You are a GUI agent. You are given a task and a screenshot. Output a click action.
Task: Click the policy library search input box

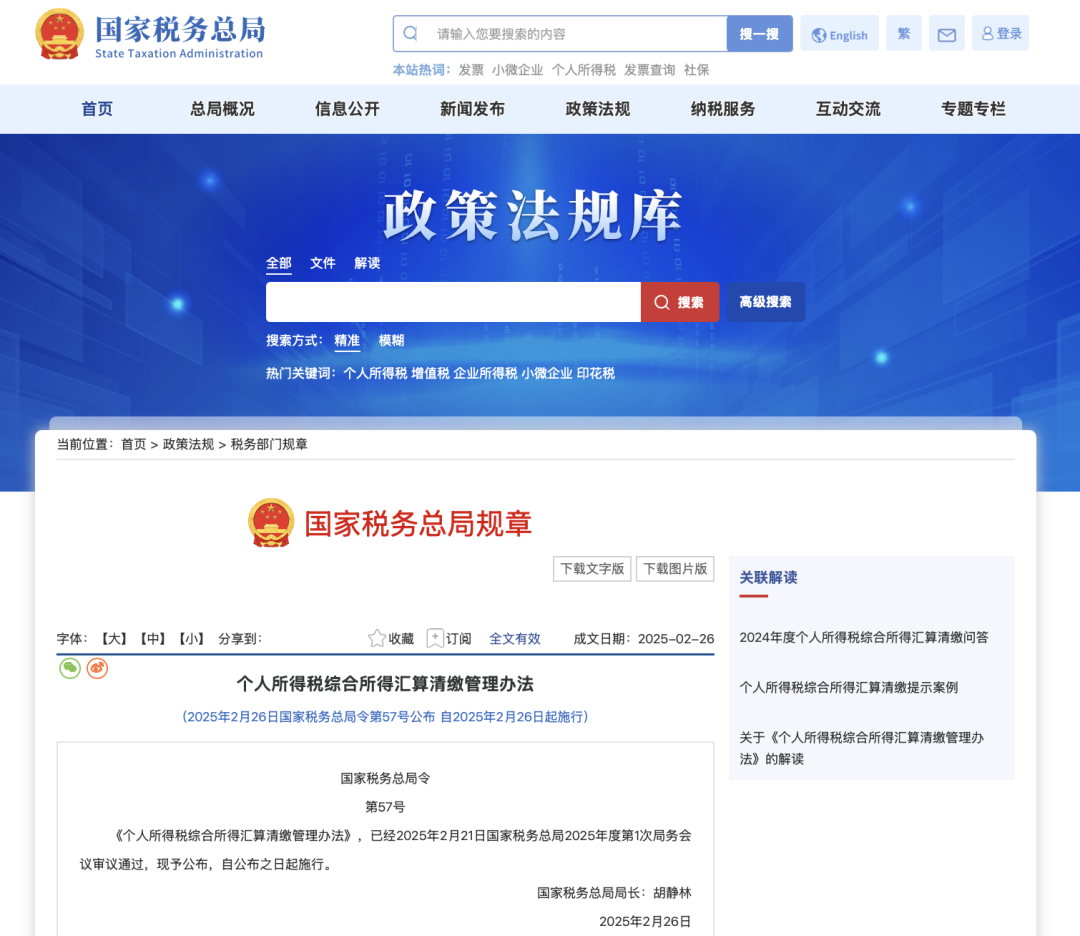point(450,301)
